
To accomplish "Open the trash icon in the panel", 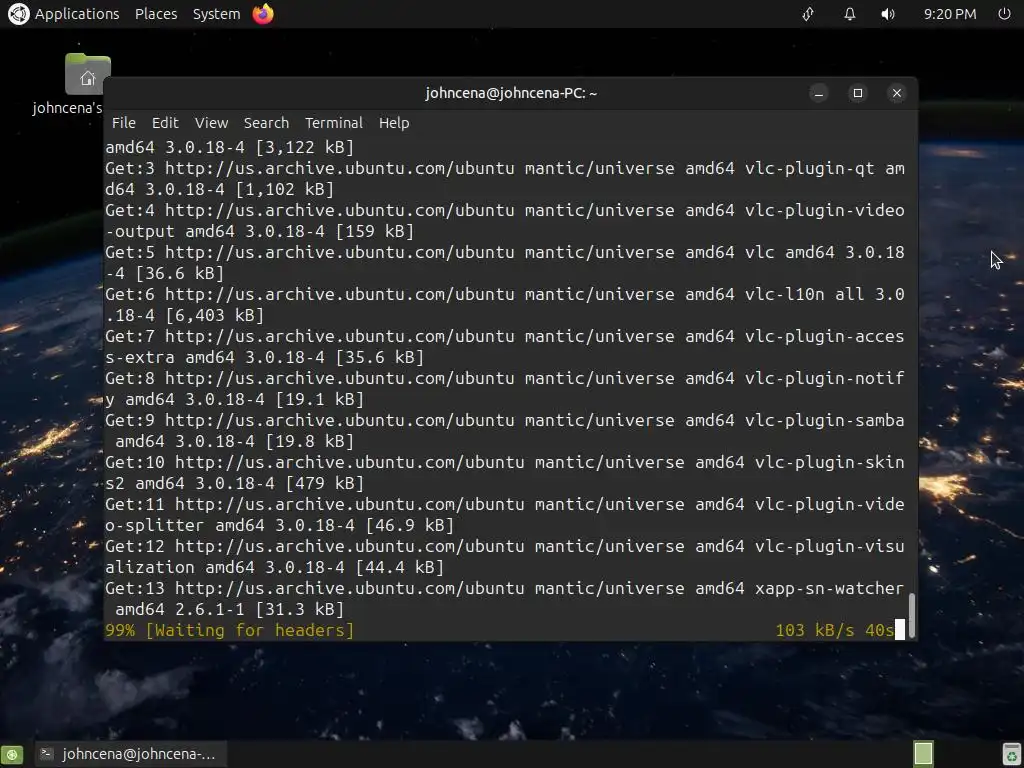I will [1012, 754].
